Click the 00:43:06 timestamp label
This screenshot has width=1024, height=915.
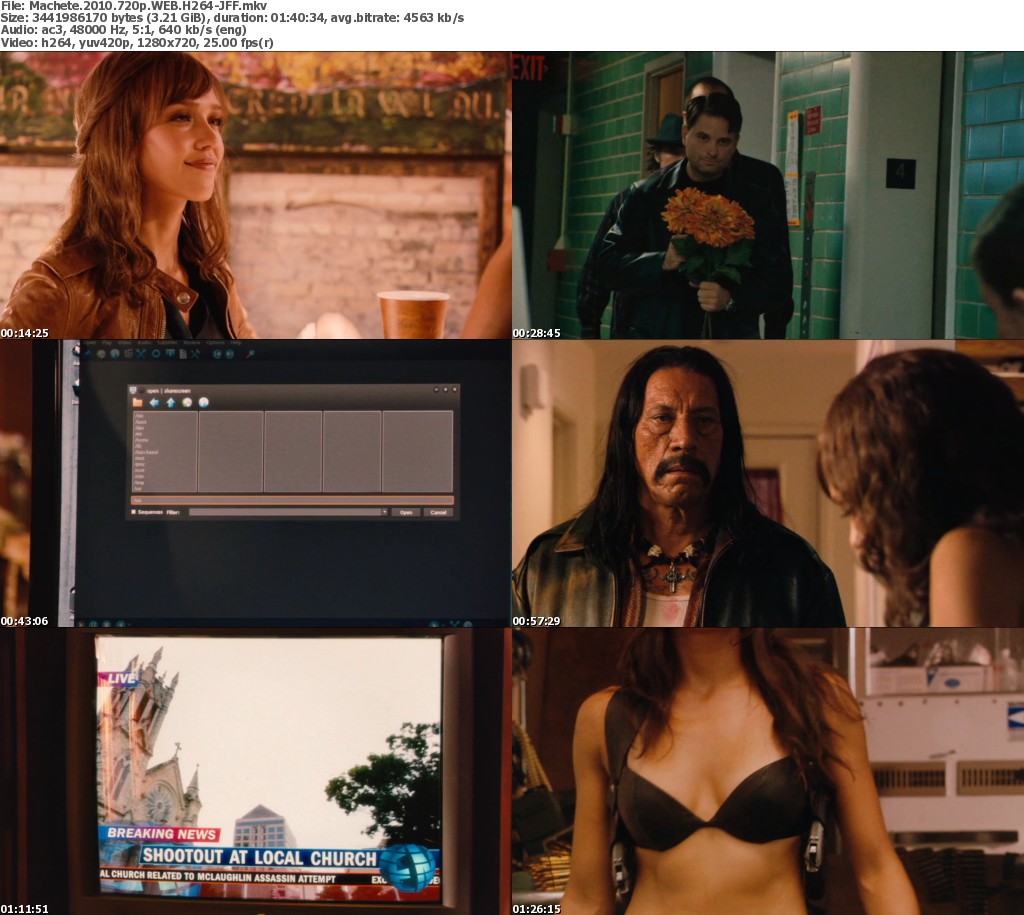point(24,621)
